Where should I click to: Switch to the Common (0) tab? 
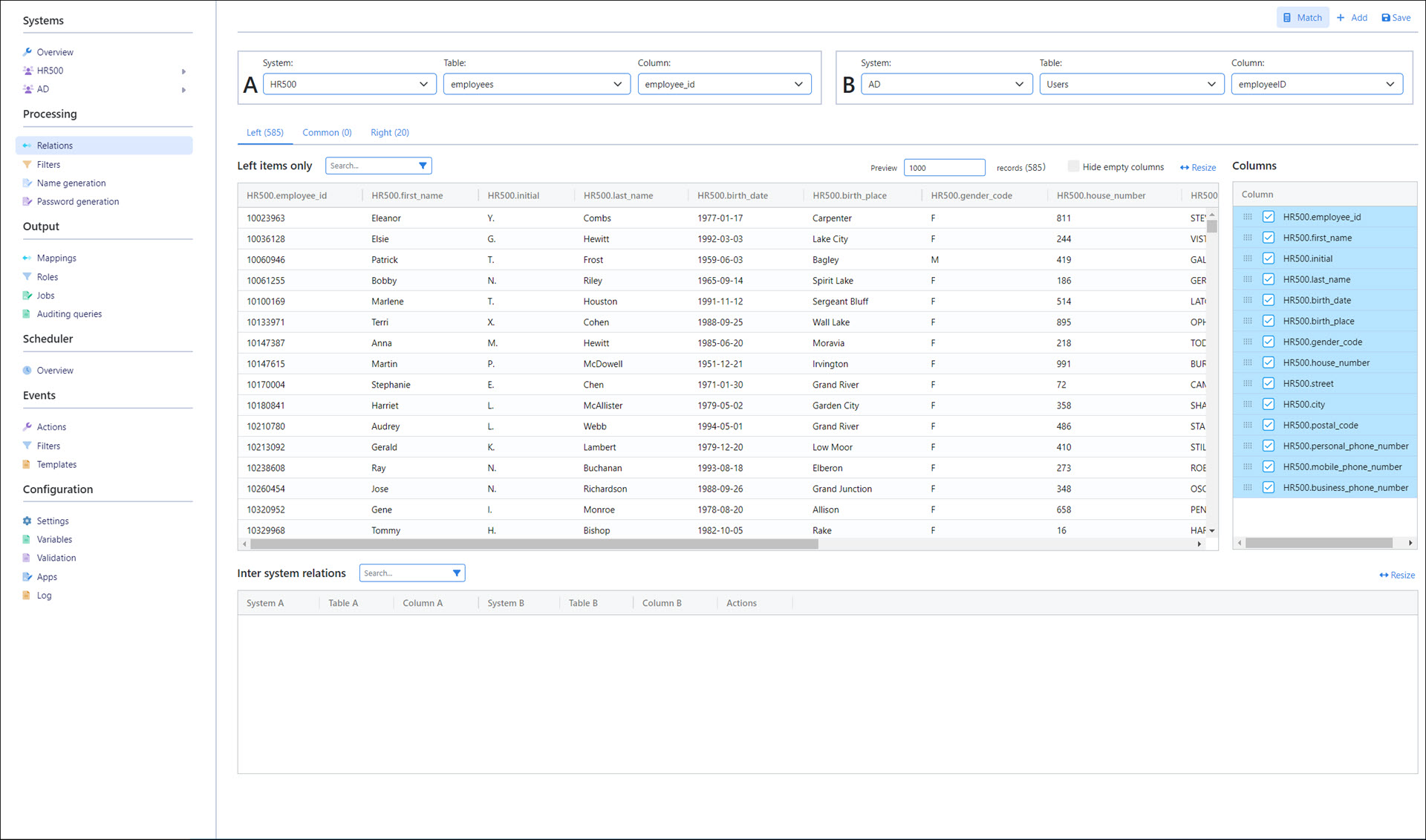click(x=327, y=132)
